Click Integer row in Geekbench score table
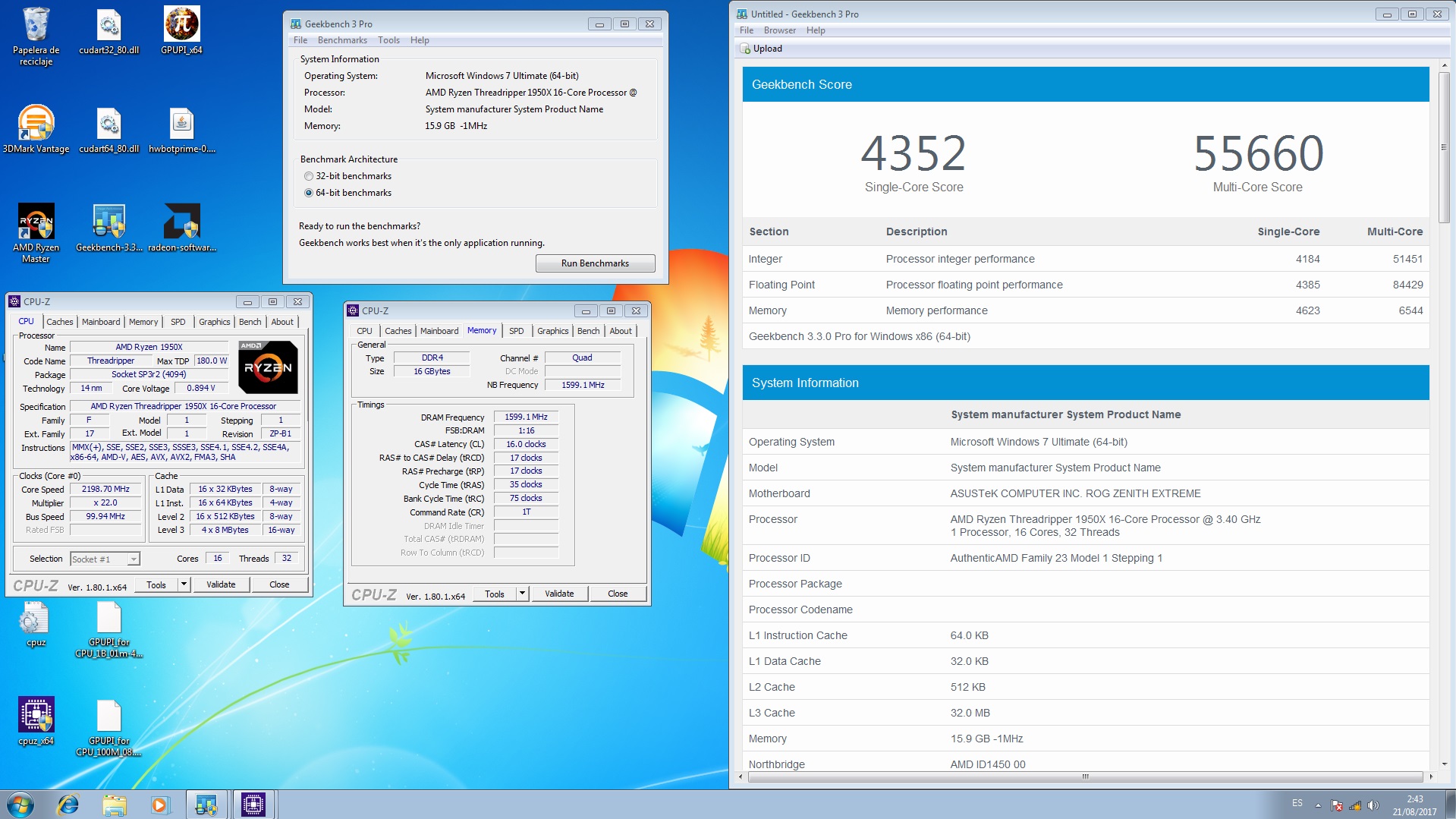The image size is (1456, 819). pos(1086,259)
